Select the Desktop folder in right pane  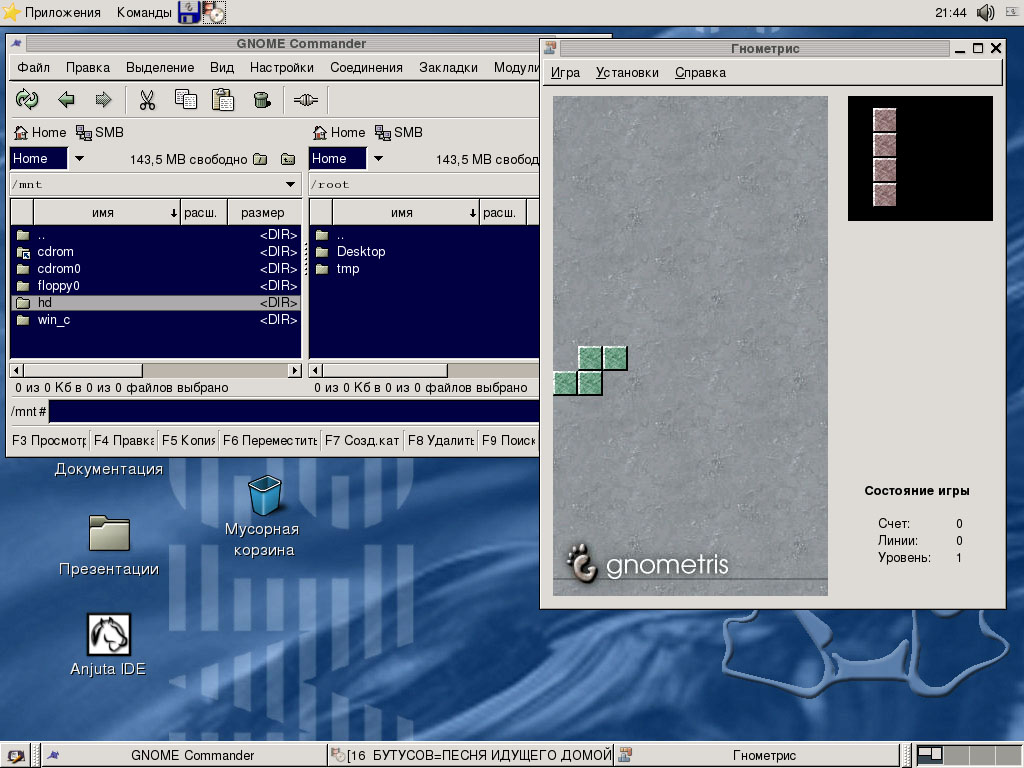424,251
